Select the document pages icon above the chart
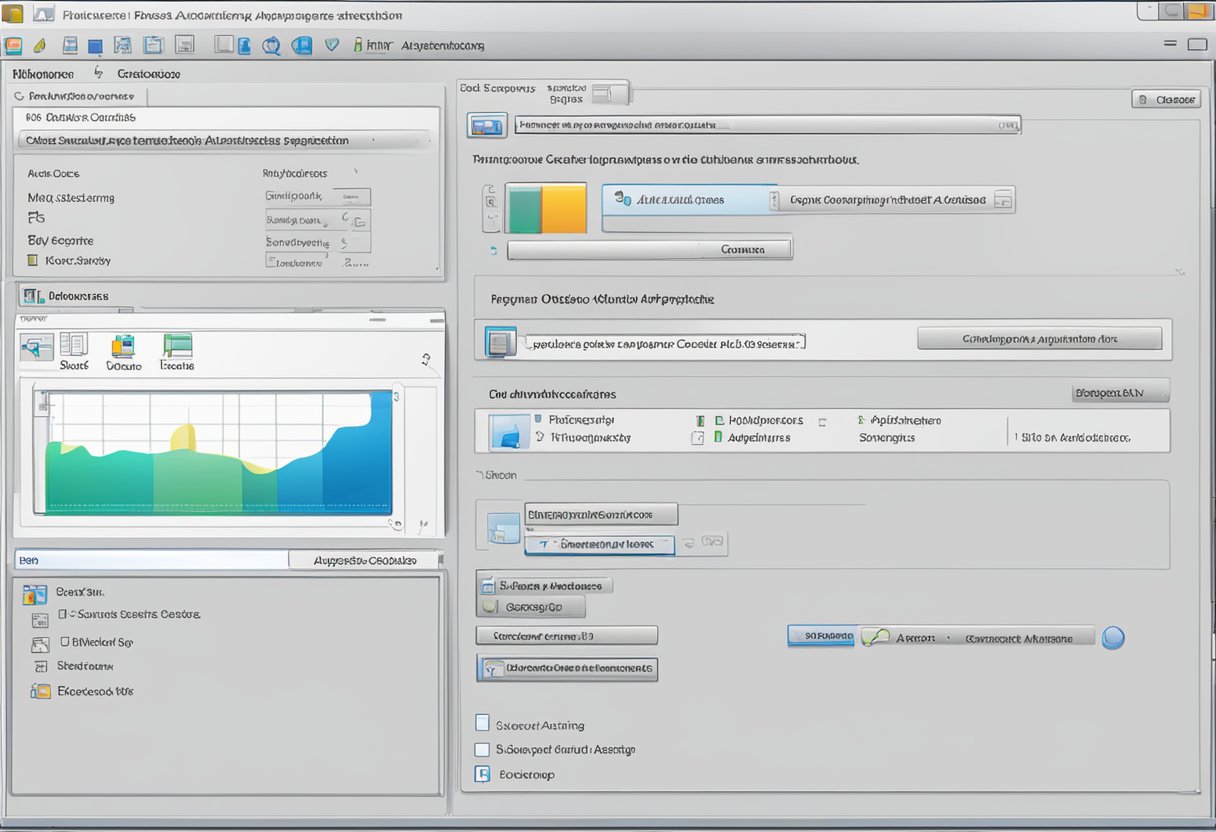Viewport: 1216px width, 832px height. click(73, 345)
